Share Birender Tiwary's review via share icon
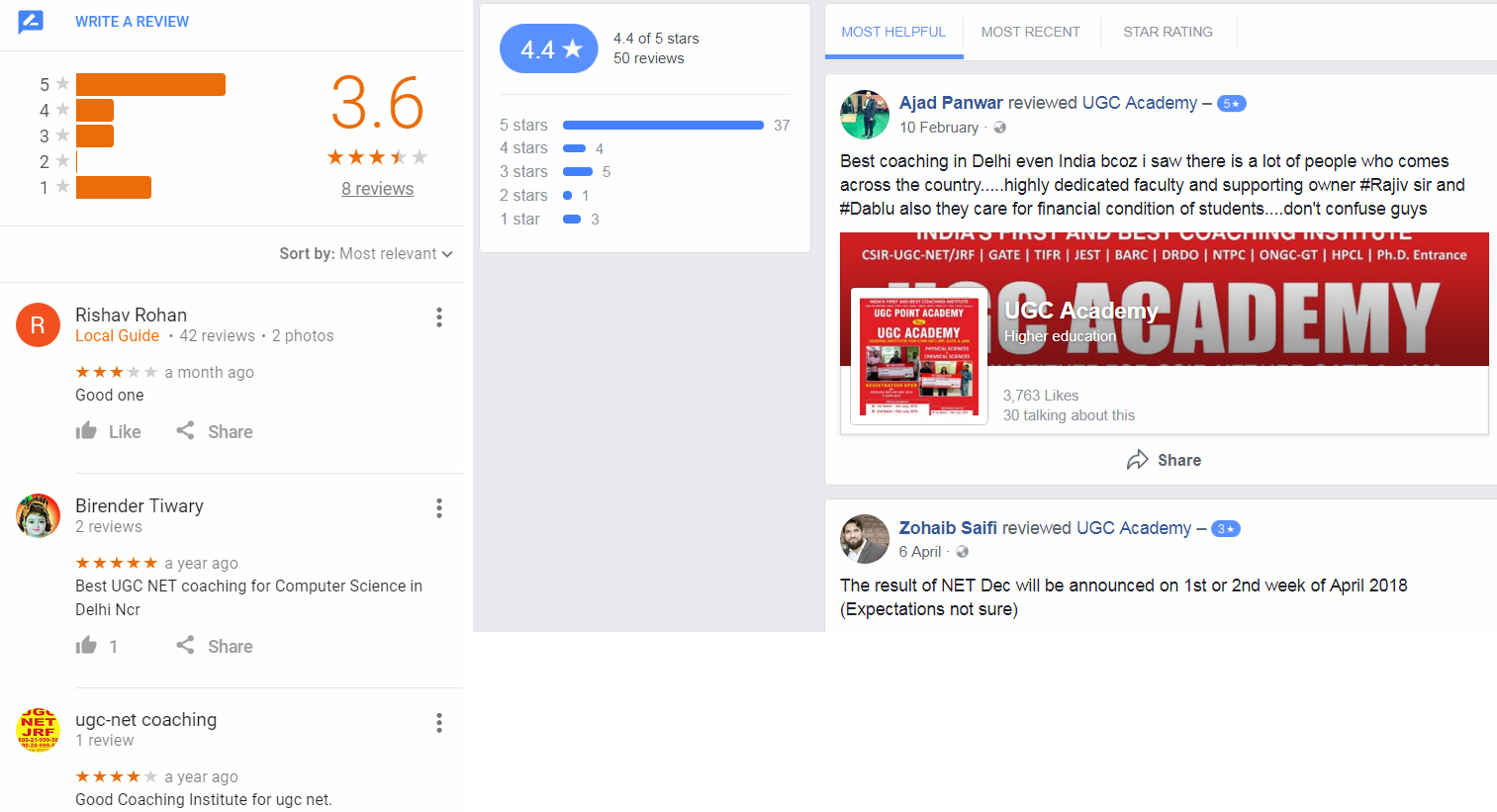1497x812 pixels. [x=185, y=645]
